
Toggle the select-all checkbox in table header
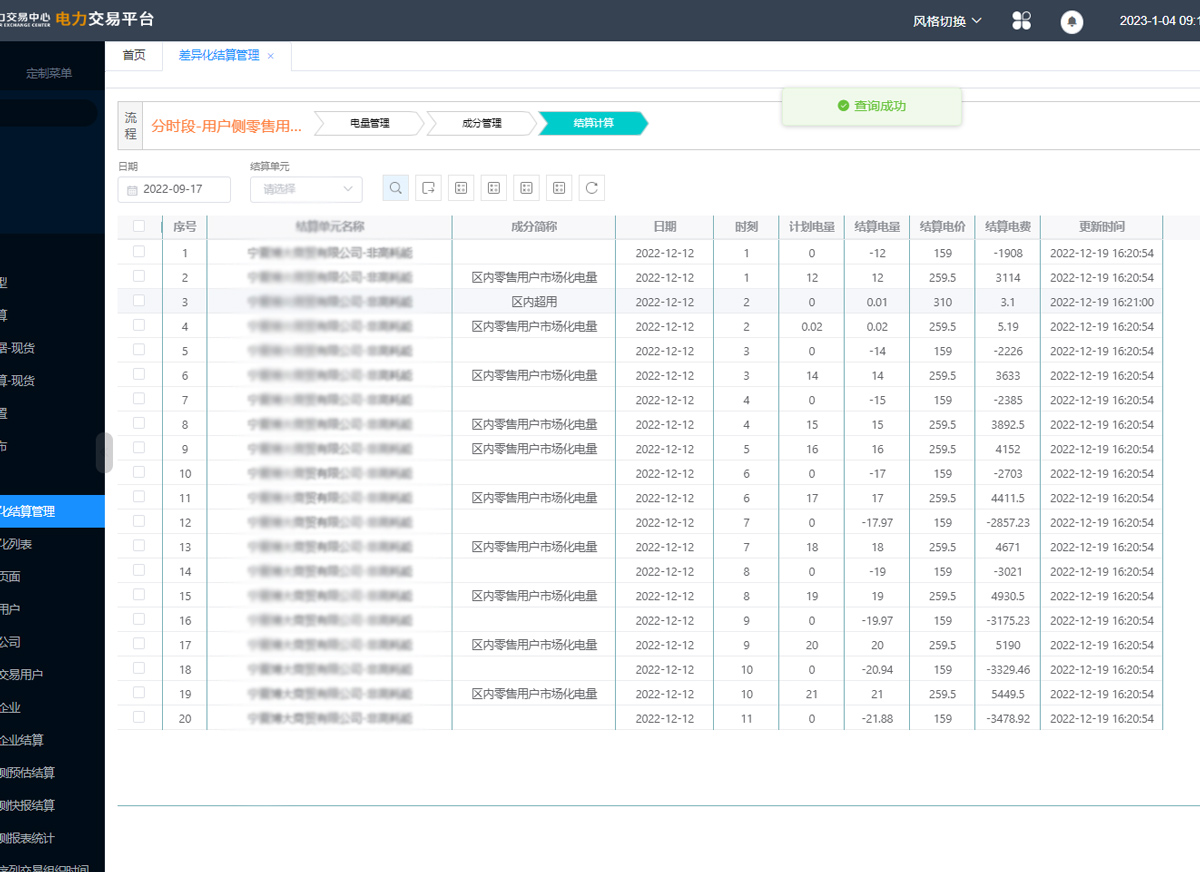(139, 226)
